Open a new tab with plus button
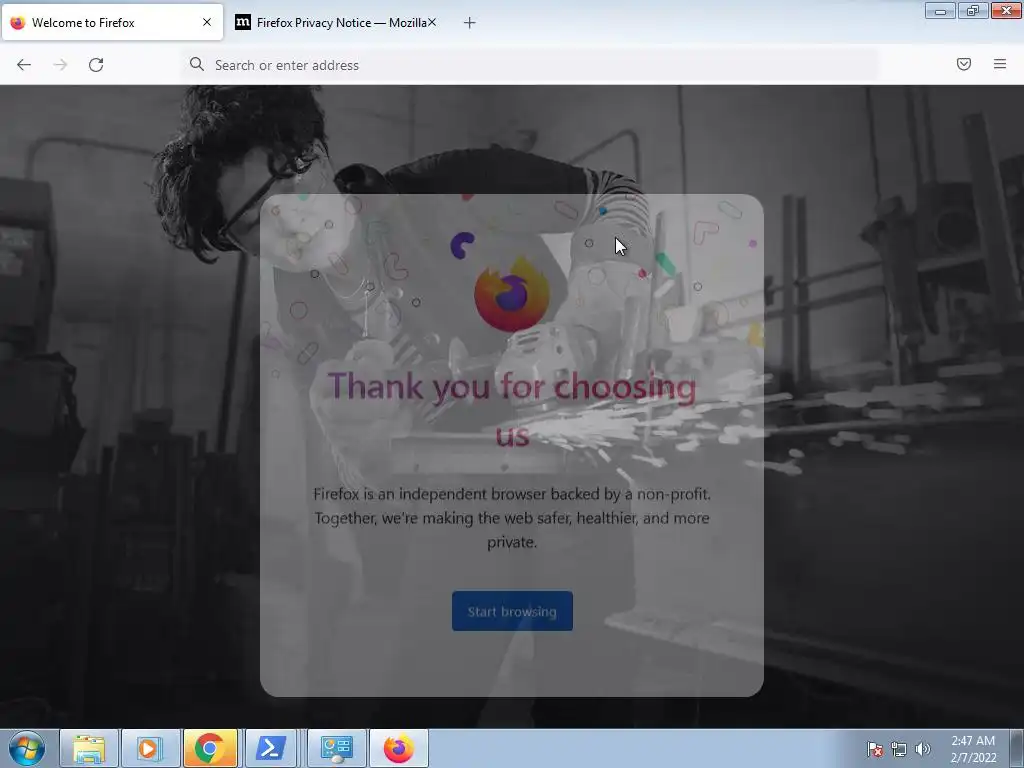The width and height of the screenshot is (1024, 768). pyautogui.click(x=469, y=23)
